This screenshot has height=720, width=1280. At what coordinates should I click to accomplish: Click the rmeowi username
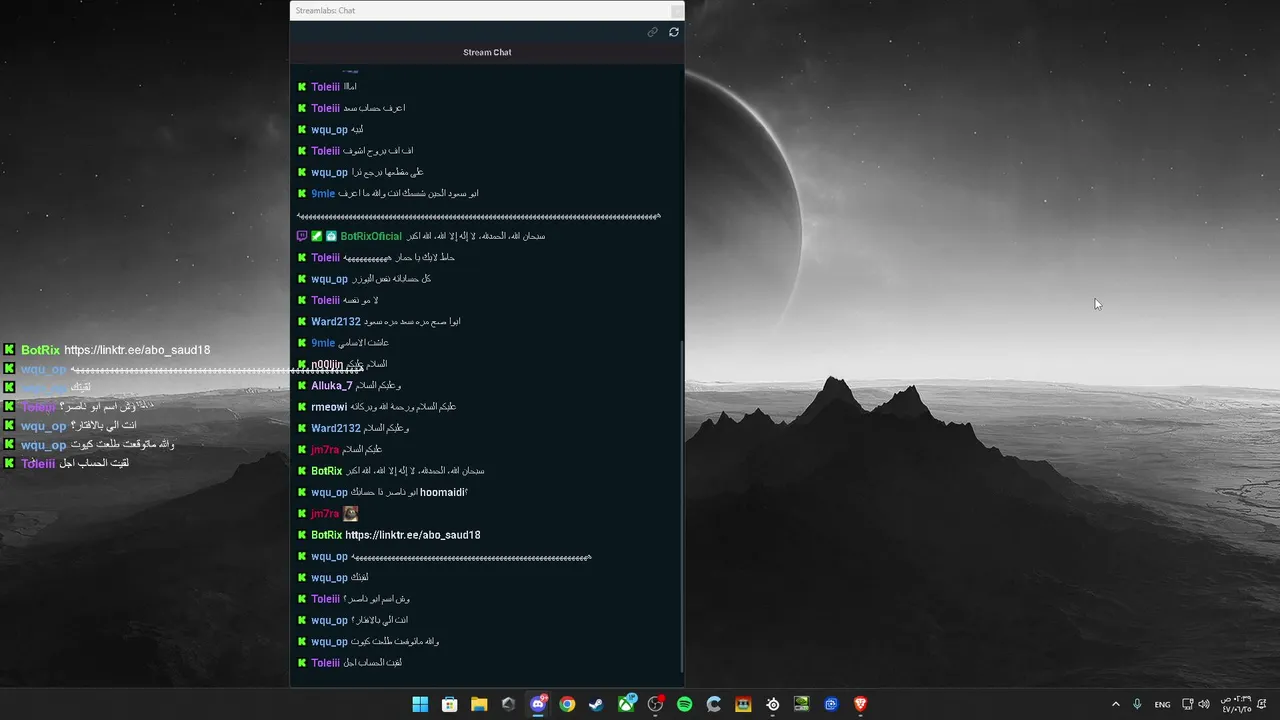(329, 407)
